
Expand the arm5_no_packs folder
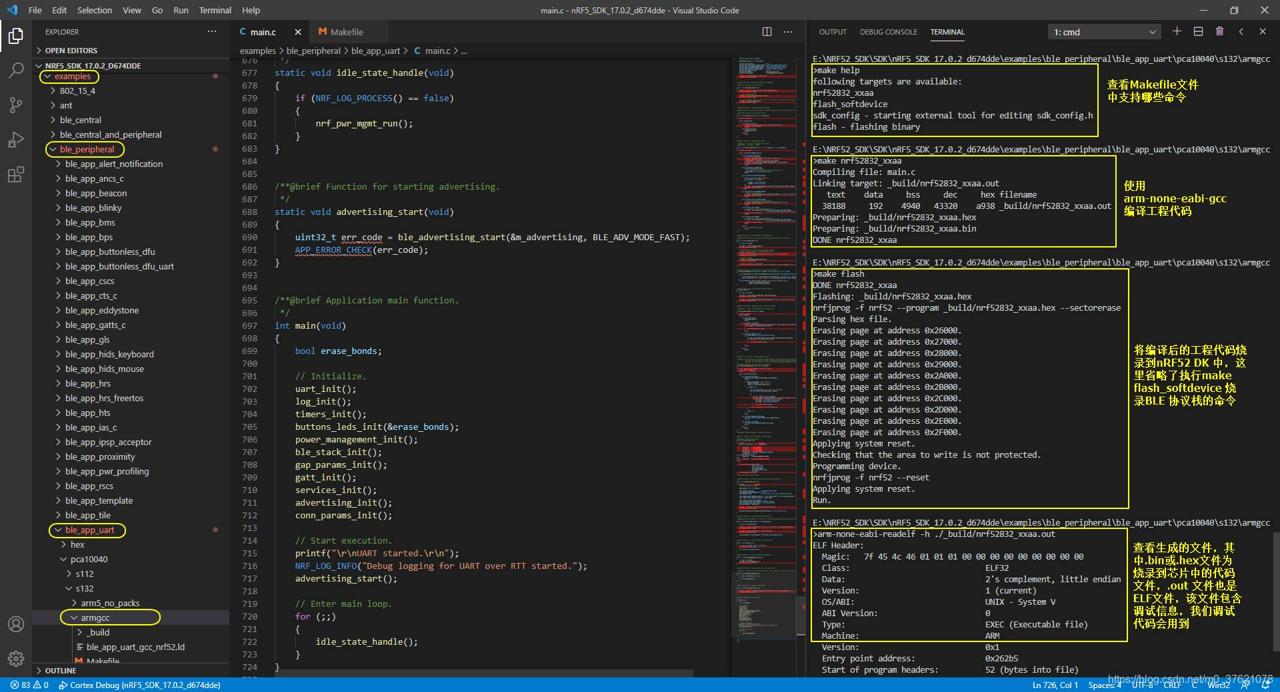pyautogui.click(x=131, y=603)
